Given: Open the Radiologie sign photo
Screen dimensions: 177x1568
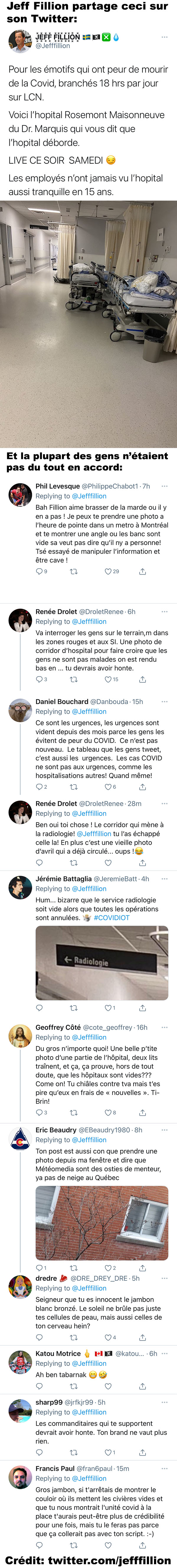Looking at the screenshot, I should click(x=101, y=963).
